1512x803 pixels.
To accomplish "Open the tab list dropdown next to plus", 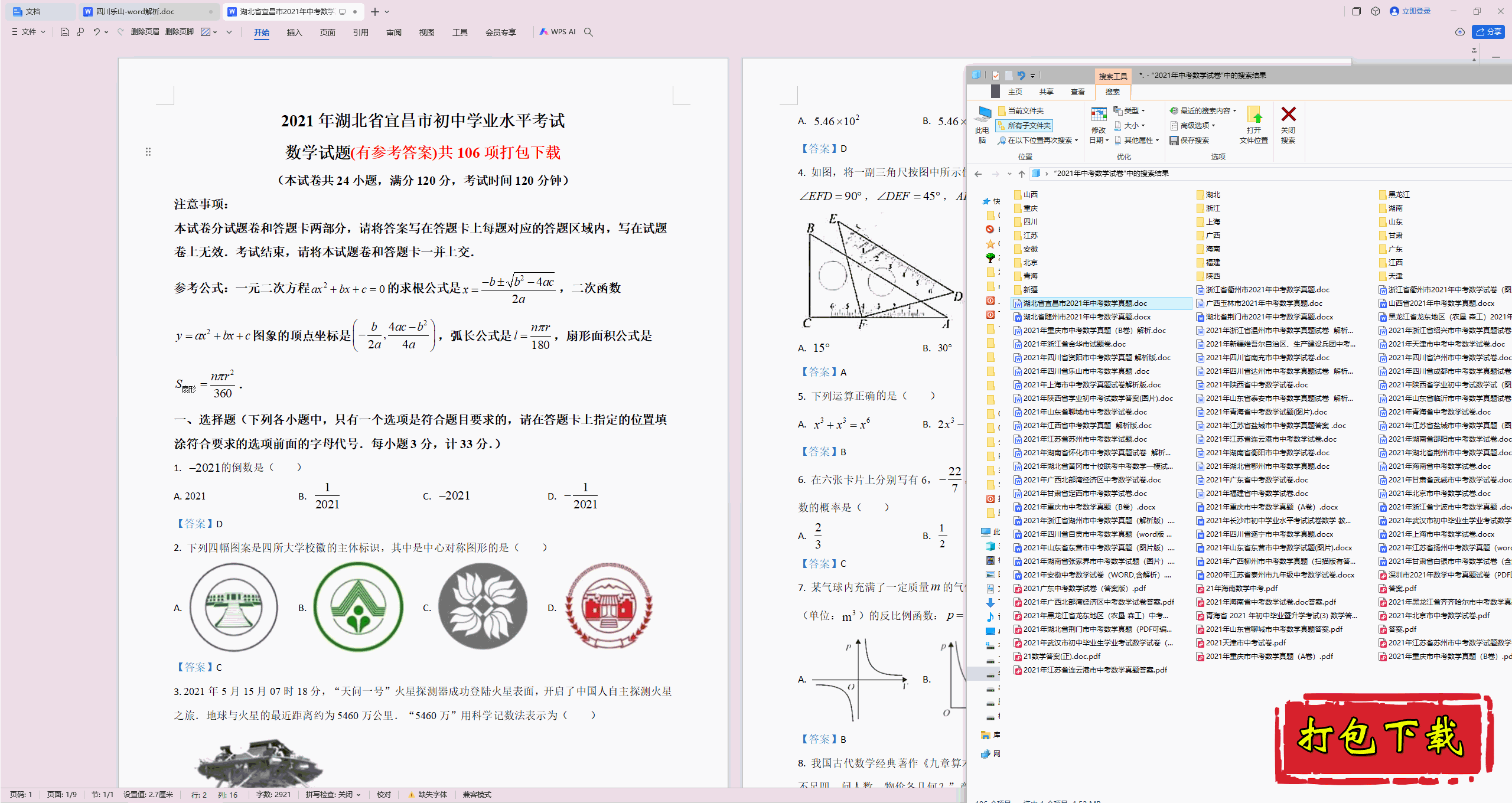I will pos(387,11).
